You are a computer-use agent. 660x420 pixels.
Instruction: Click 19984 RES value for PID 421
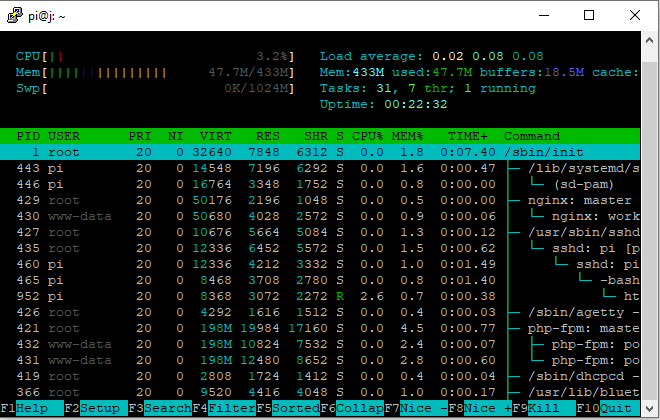click(260, 328)
